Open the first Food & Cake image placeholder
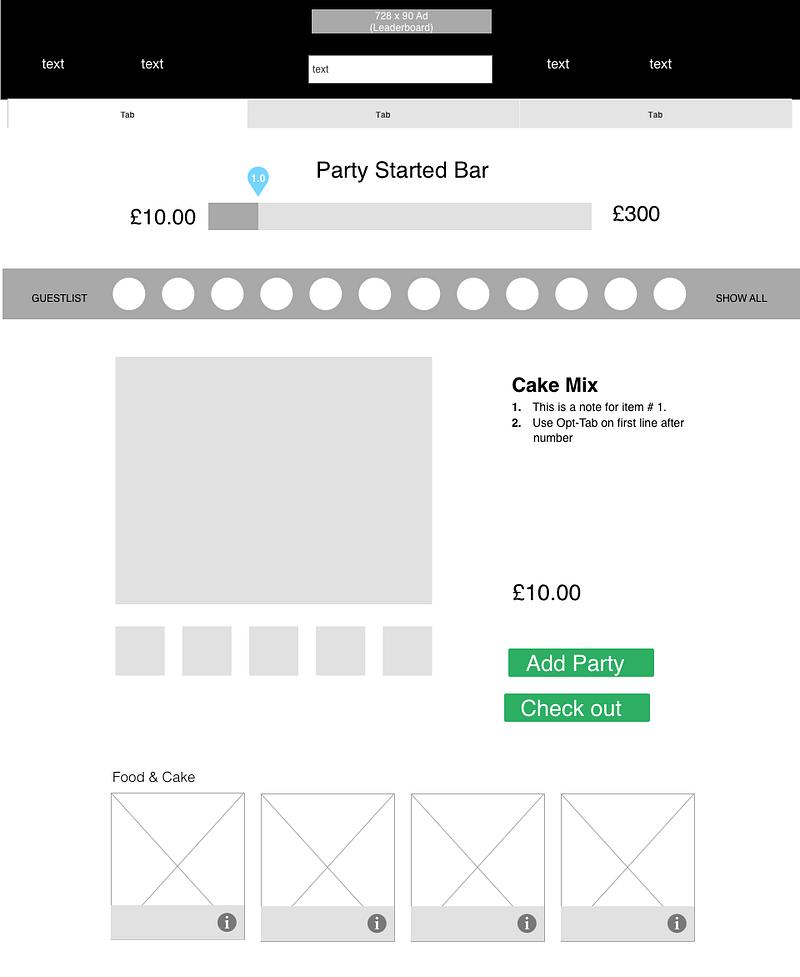 pyautogui.click(x=178, y=849)
